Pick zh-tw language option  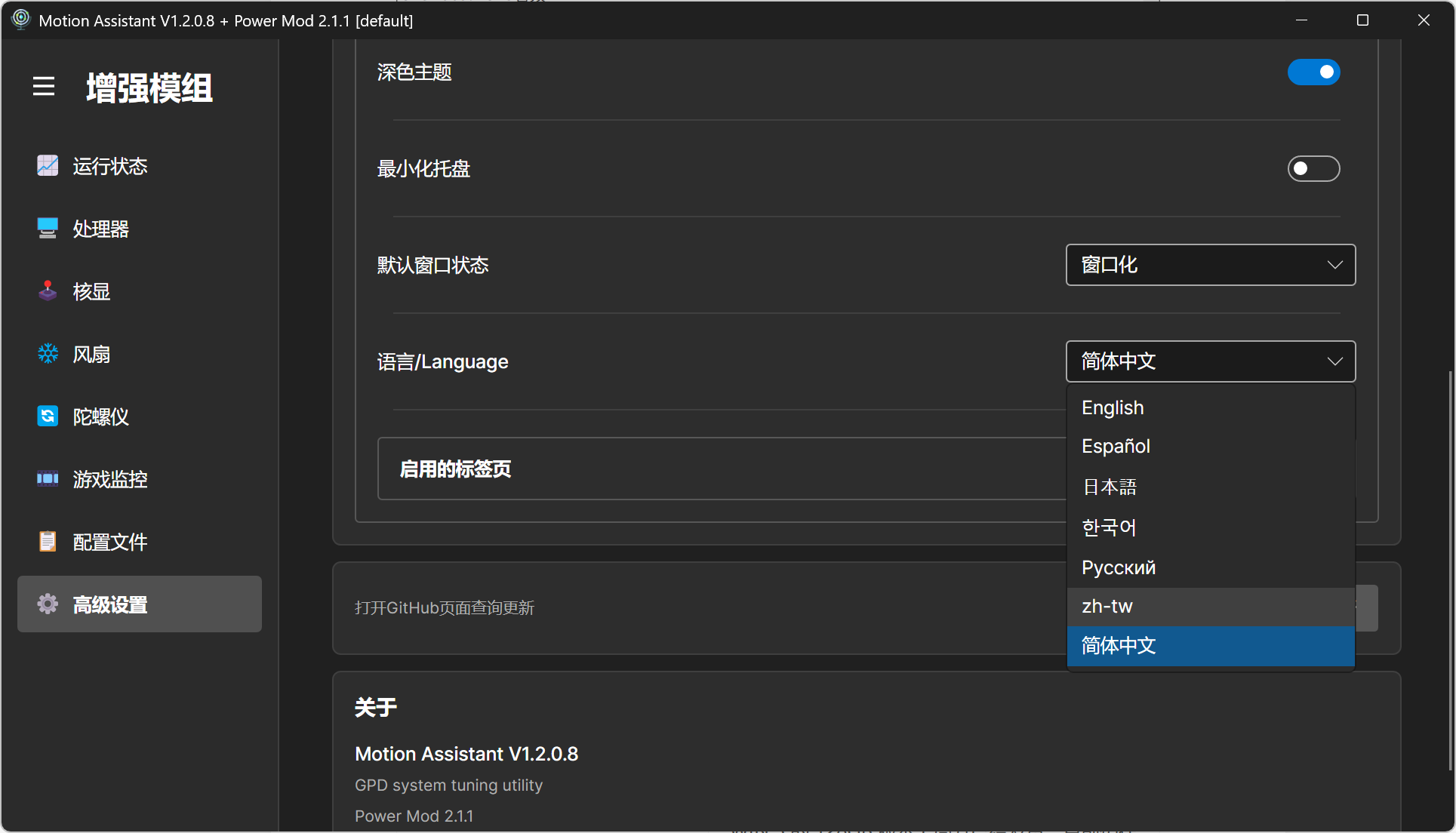[x=1107, y=606]
